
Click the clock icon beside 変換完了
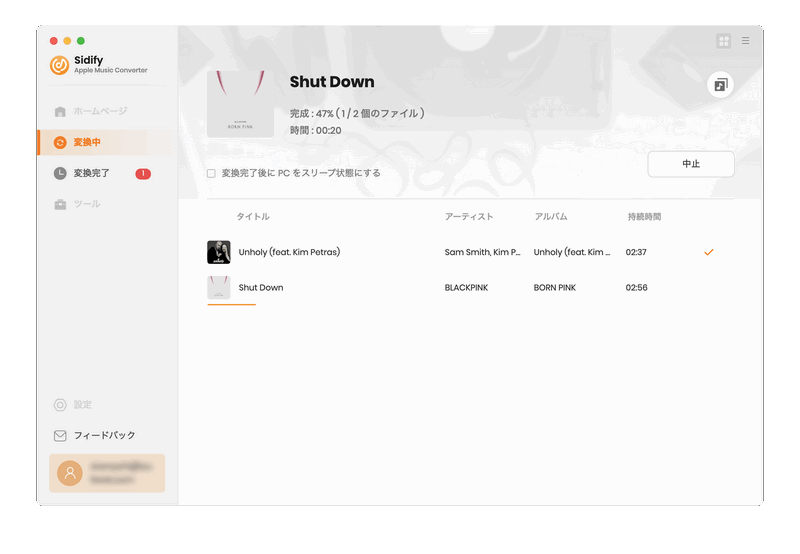point(60,173)
